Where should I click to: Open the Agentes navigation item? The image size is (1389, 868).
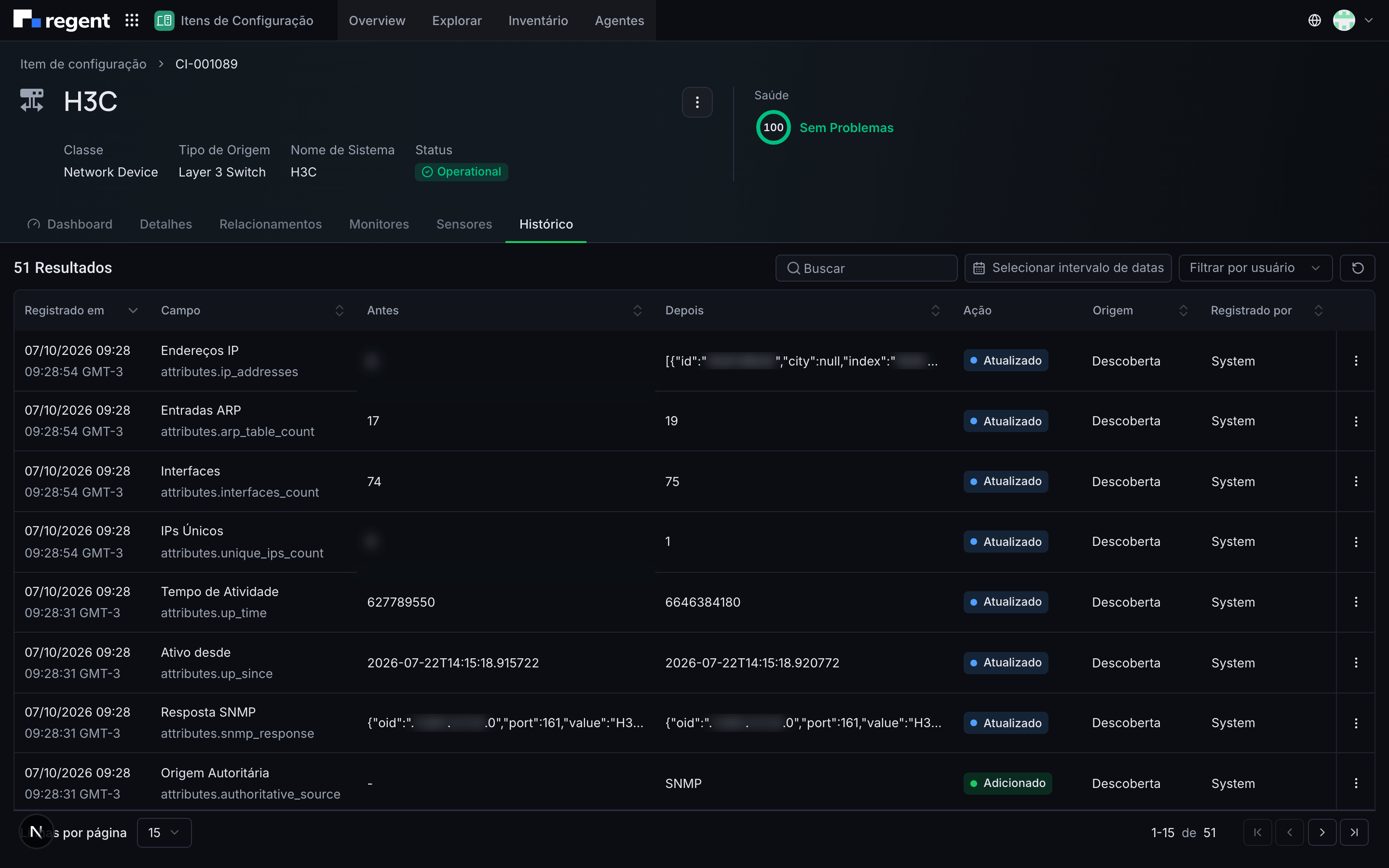coord(619,21)
